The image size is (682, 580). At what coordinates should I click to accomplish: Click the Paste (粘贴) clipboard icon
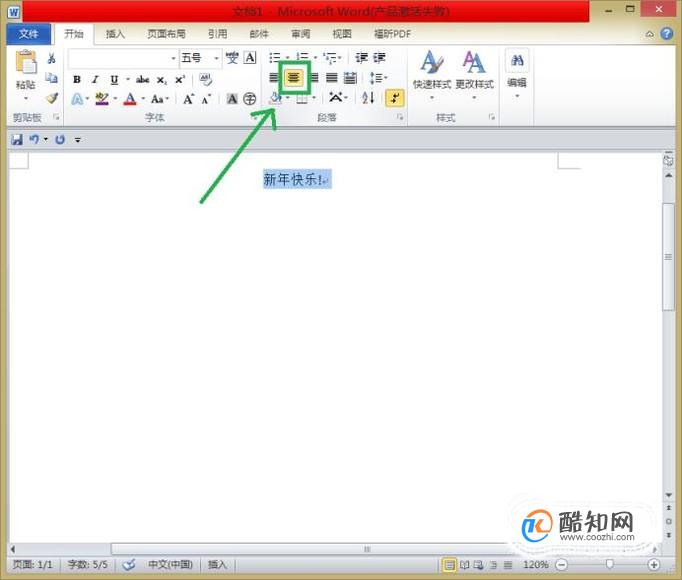tap(26, 62)
